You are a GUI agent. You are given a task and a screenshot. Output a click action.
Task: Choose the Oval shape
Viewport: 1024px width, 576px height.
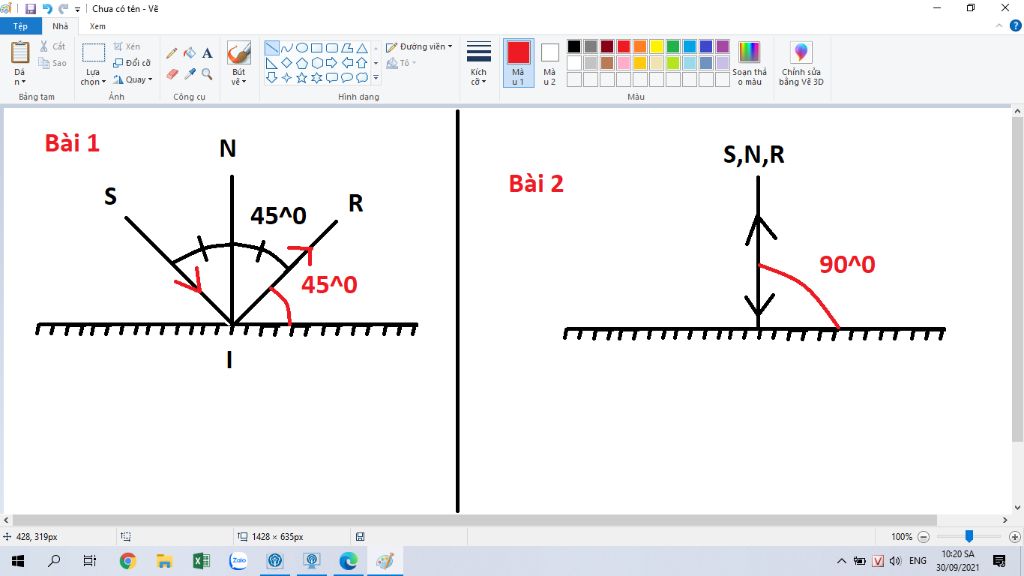point(302,48)
